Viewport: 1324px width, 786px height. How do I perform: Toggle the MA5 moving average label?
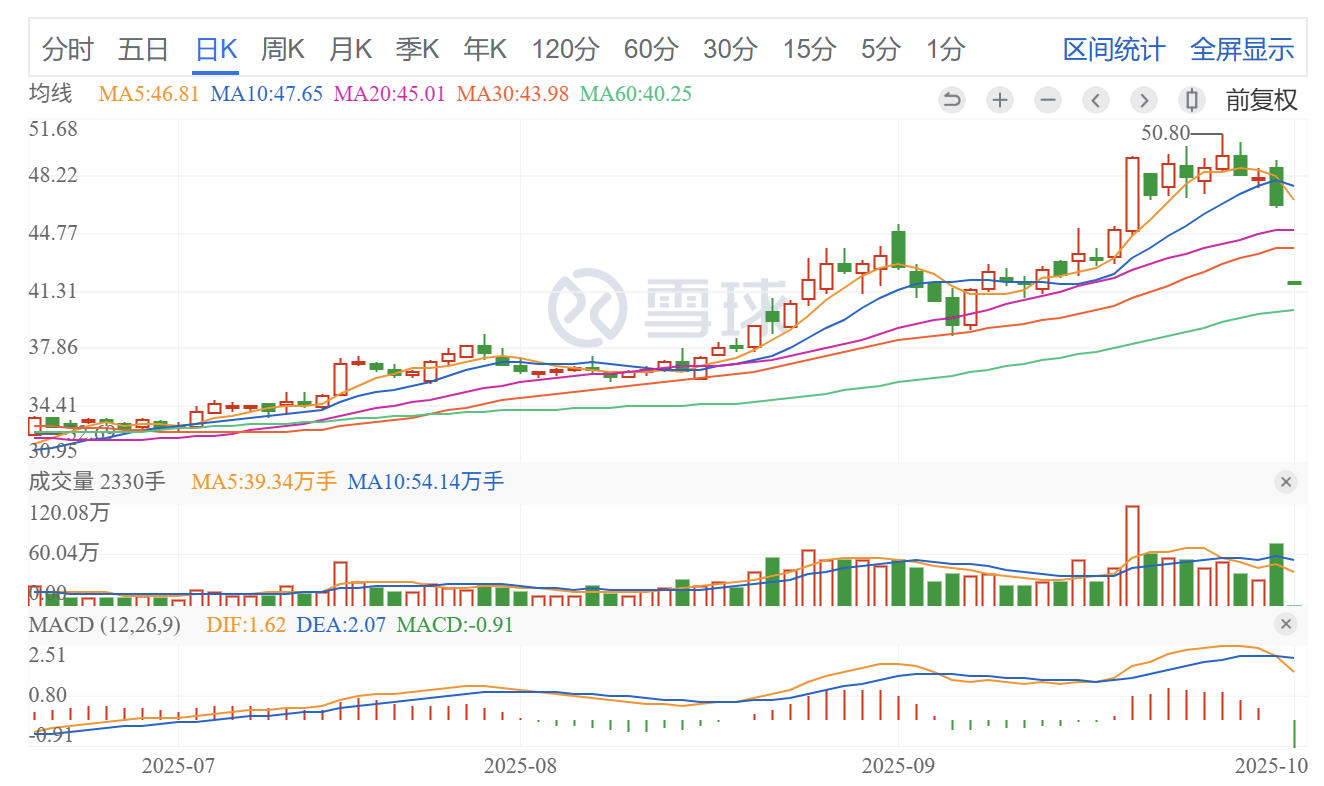click(x=149, y=95)
